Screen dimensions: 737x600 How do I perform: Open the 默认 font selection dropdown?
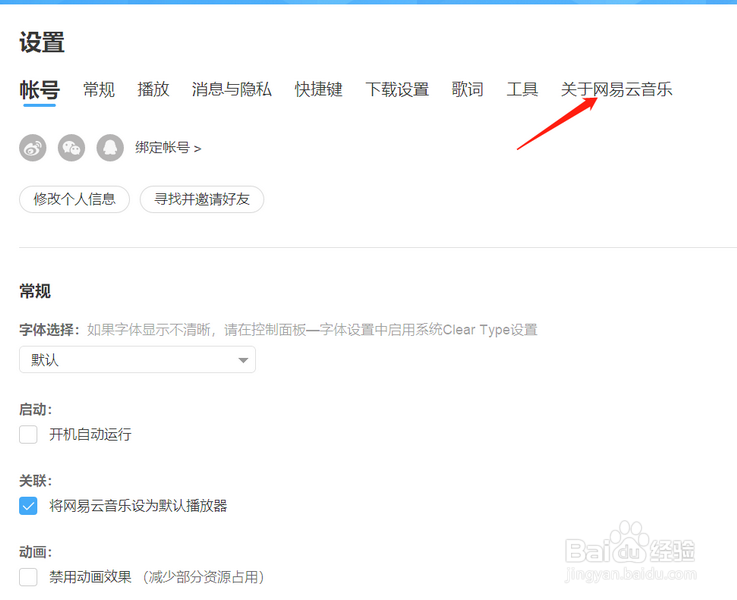tap(137, 360)
